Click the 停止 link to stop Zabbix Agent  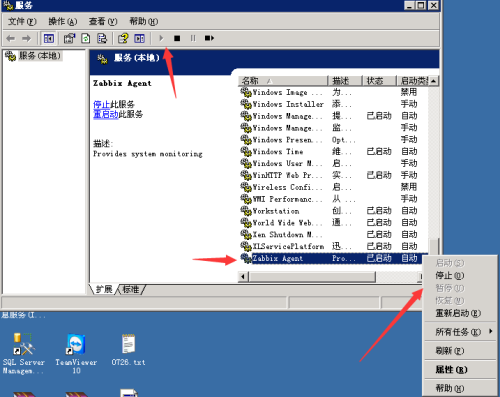point(101,104)
